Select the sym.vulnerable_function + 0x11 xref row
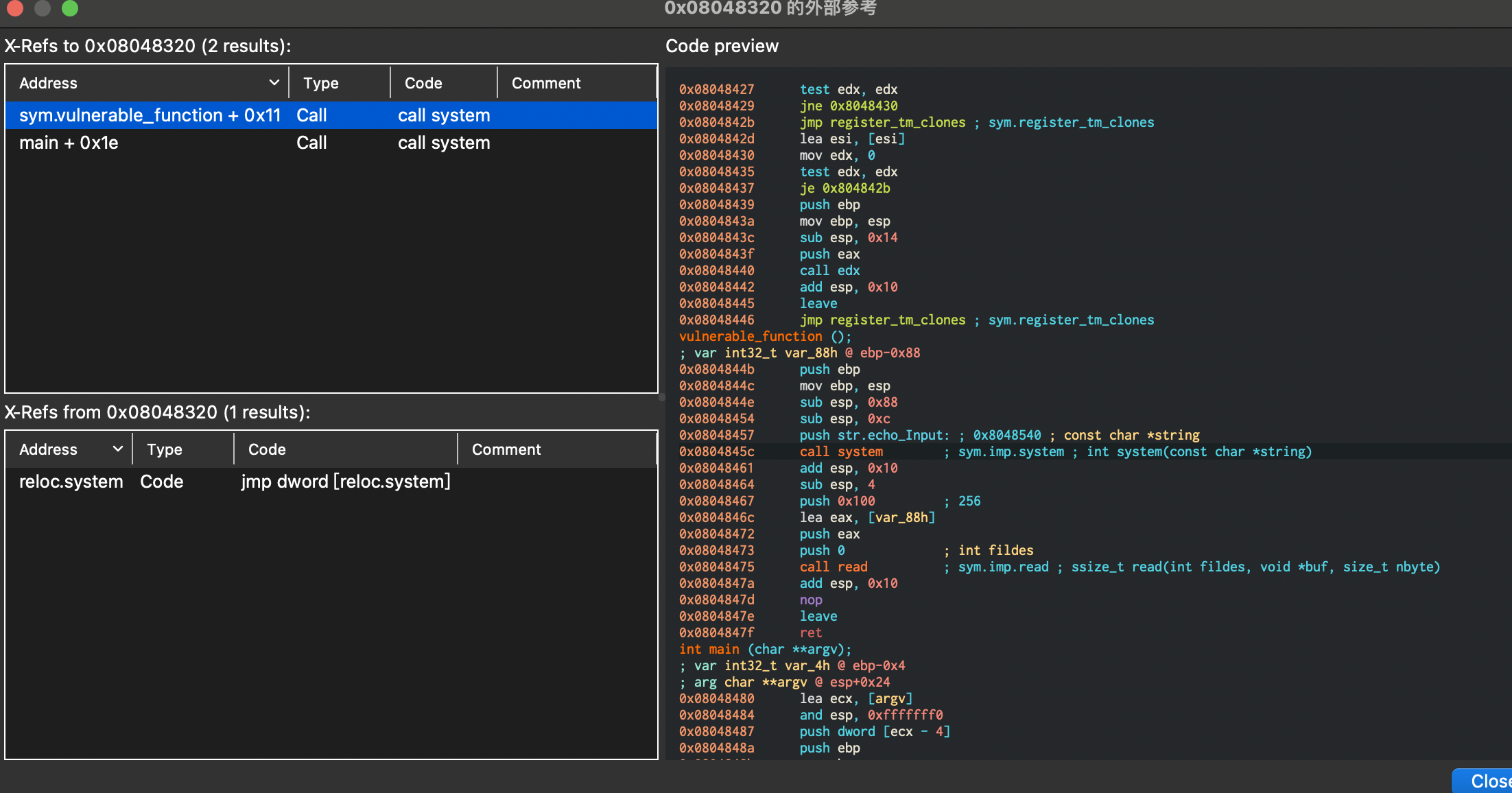 [150, 115]
